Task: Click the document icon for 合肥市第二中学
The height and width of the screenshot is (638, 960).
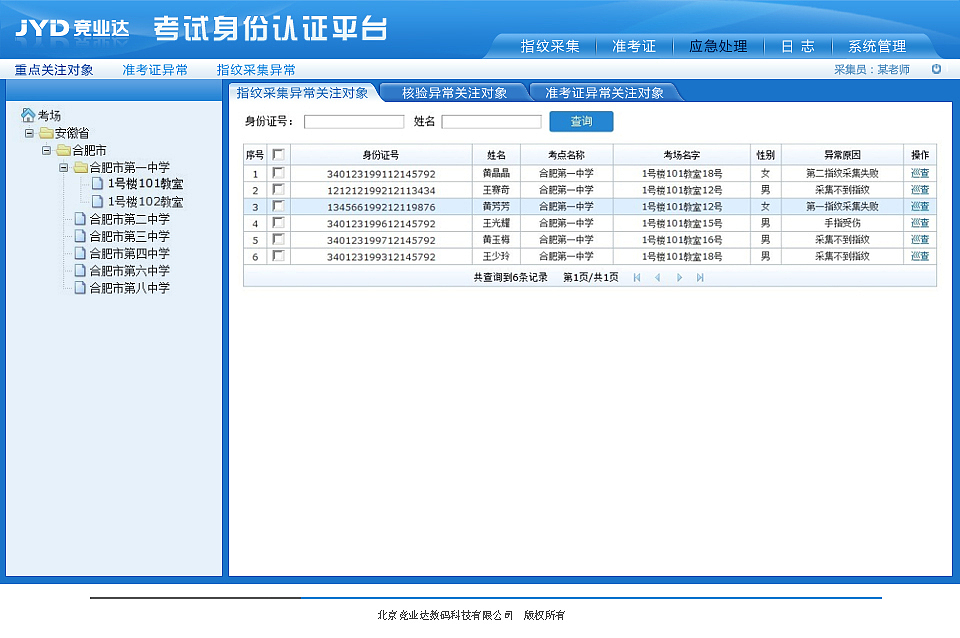Action: click(x=80, y=219)
